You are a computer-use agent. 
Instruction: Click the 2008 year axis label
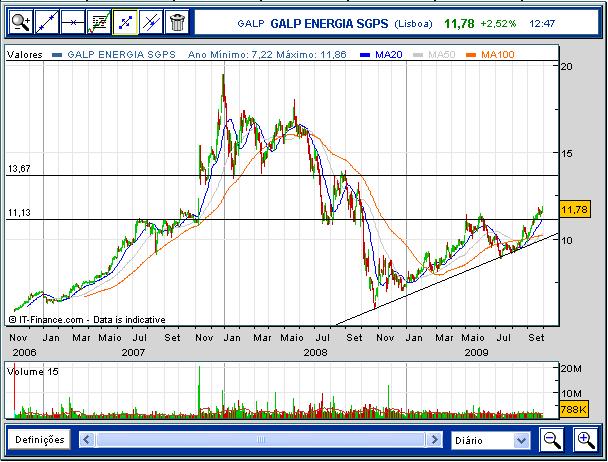[315, 353]
